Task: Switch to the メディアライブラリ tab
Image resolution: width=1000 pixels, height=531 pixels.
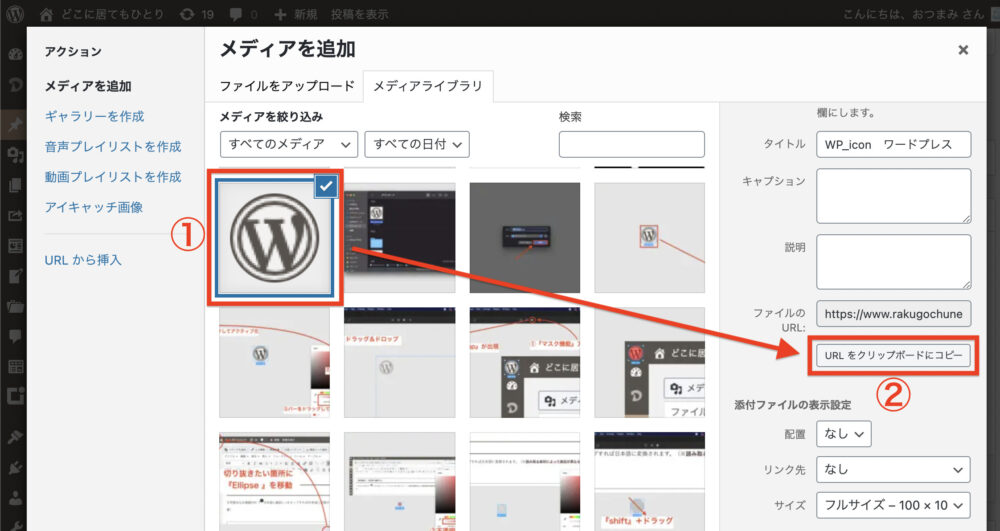Action: click(x=428, y=86)
